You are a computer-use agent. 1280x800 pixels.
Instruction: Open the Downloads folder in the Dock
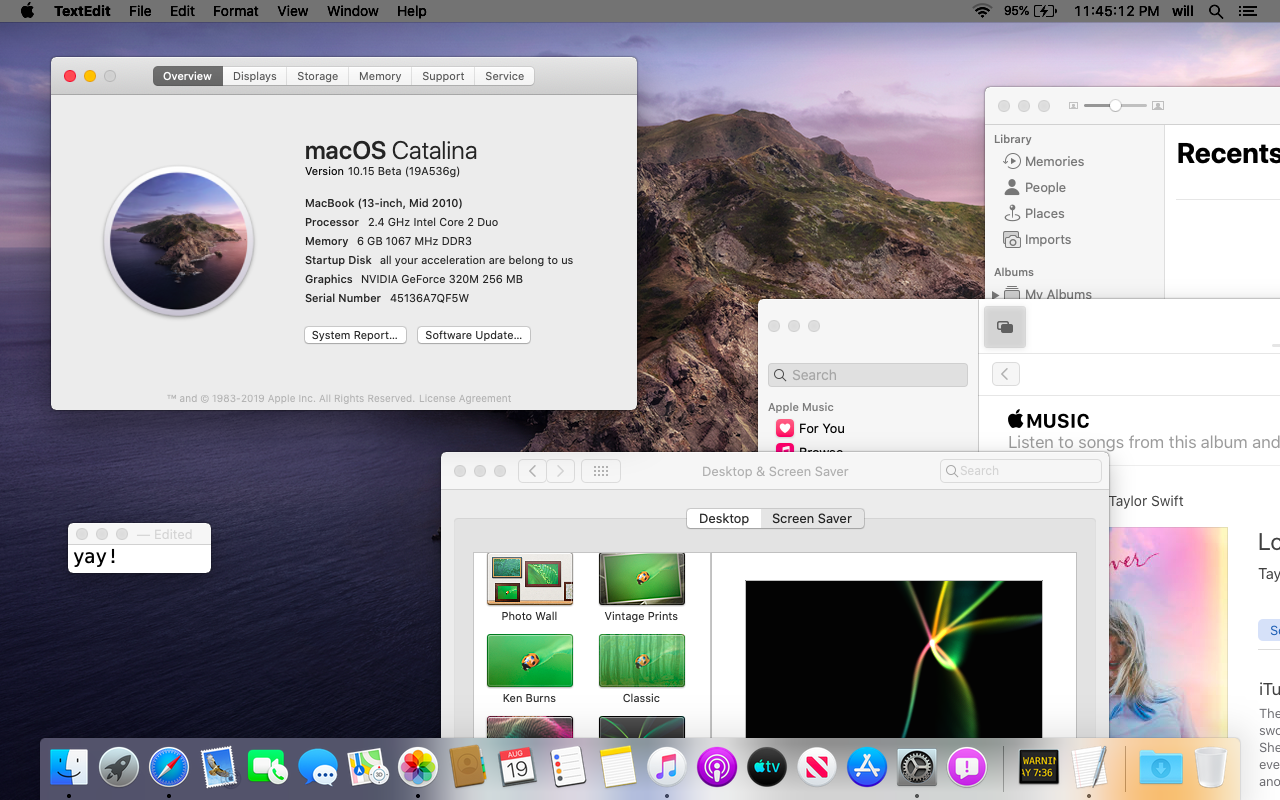[1160, 767]
